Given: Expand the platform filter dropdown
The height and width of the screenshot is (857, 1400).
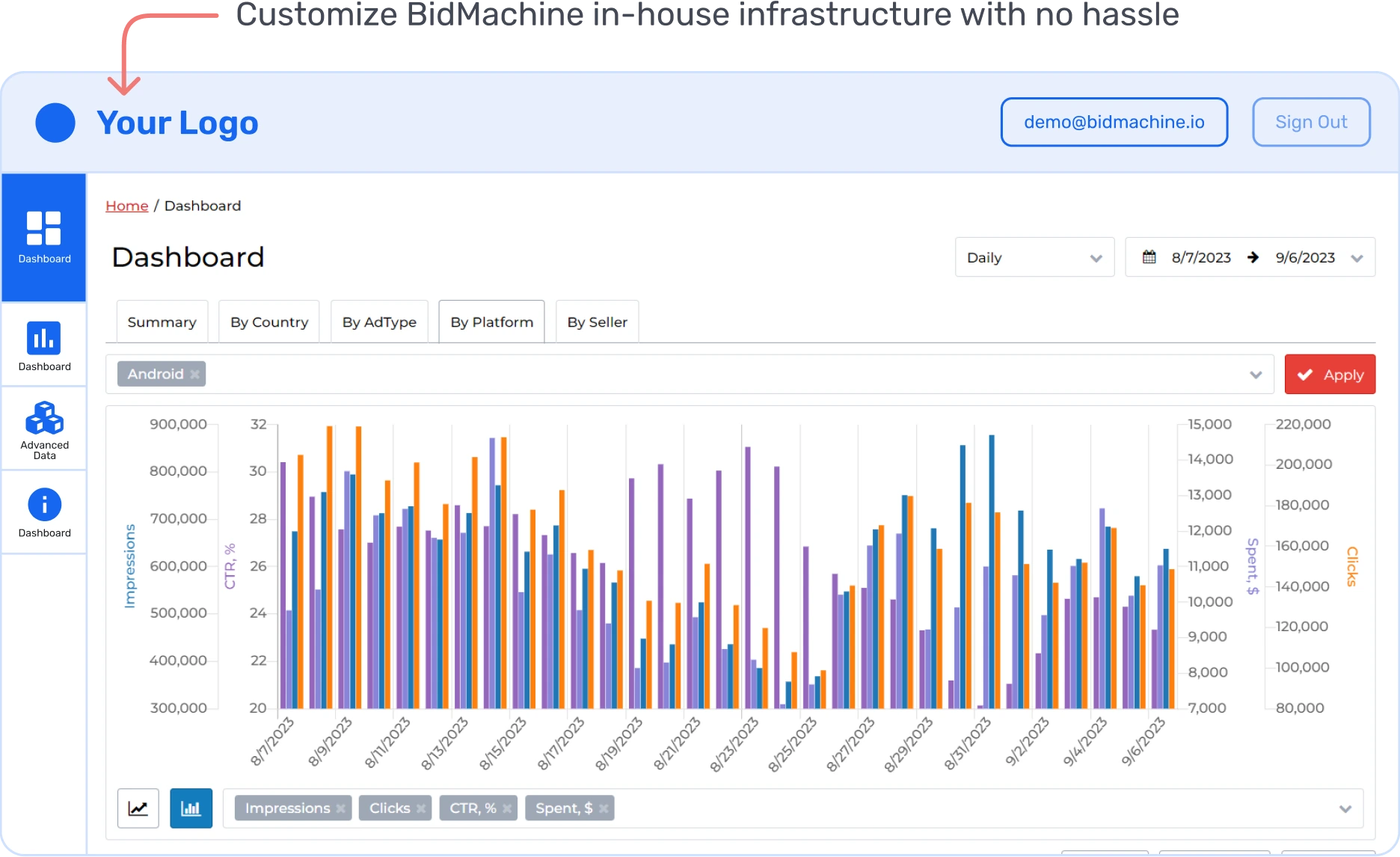Looking at the screenshot, I should coord(1255,374).
